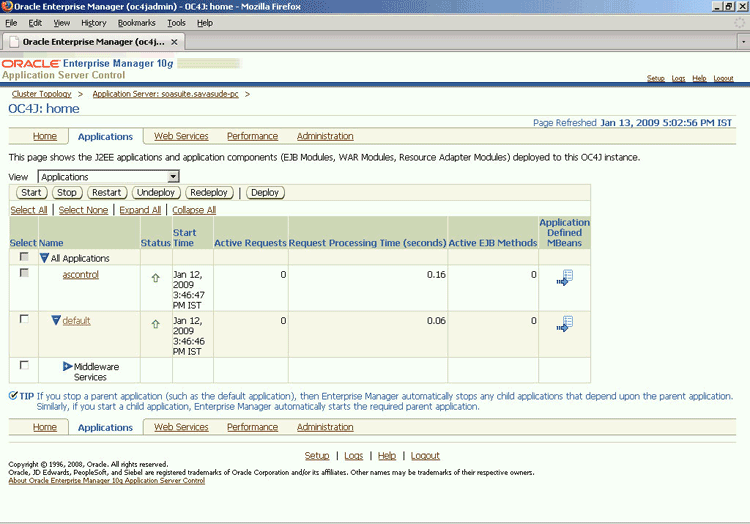Click the TIP checkmark icon
Image resolution: width=750 pixels, height=524 pixels.
[x=13, y=395]
